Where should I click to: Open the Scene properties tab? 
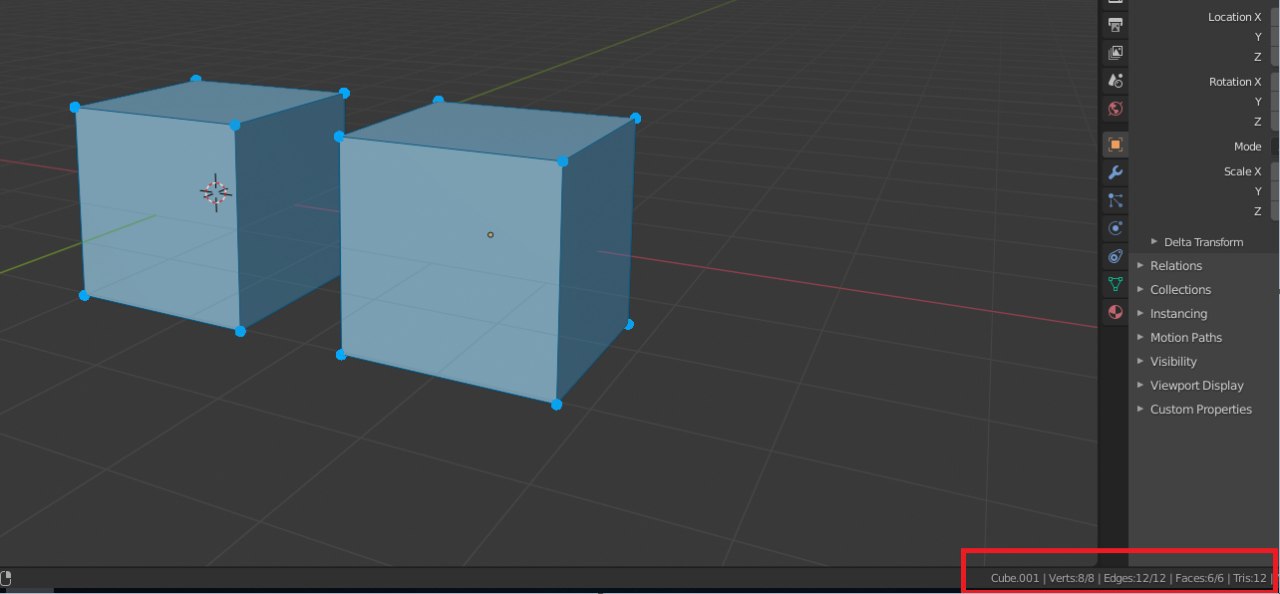(1116, 80)
